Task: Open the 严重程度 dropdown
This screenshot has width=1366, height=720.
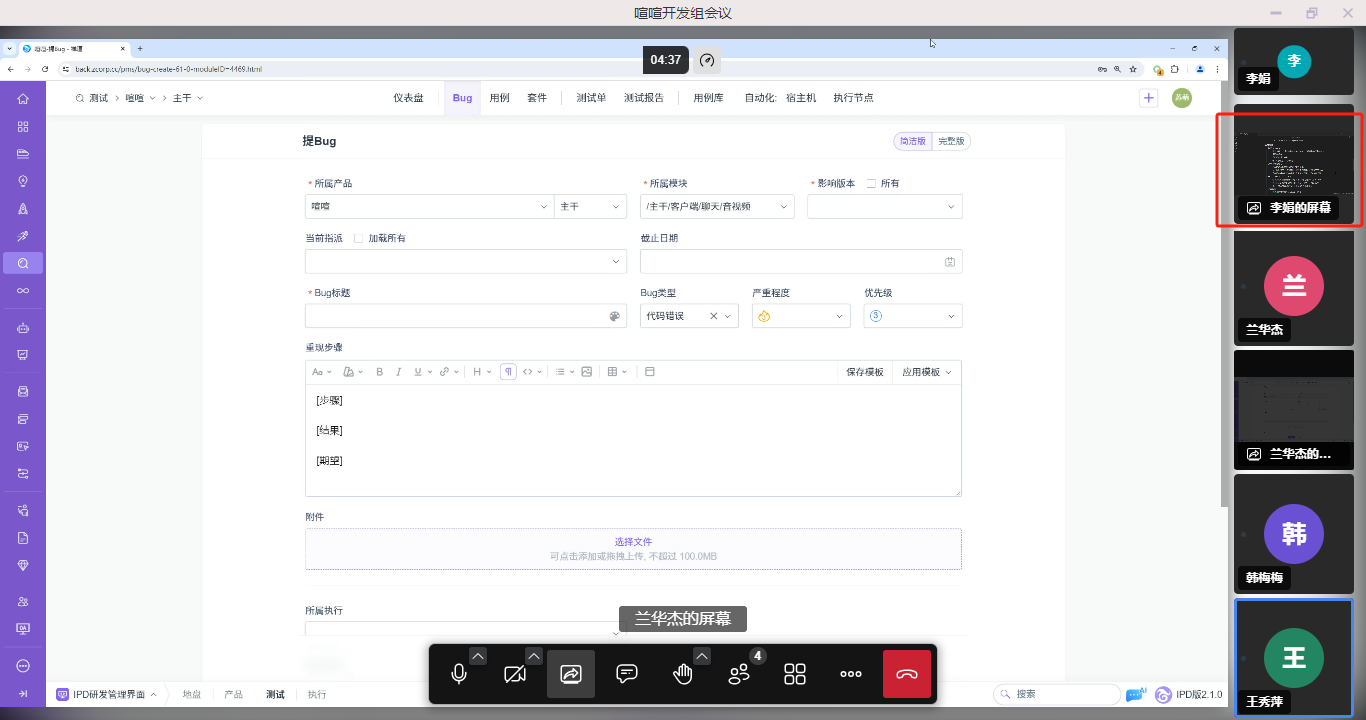Action: coord(800,316)
